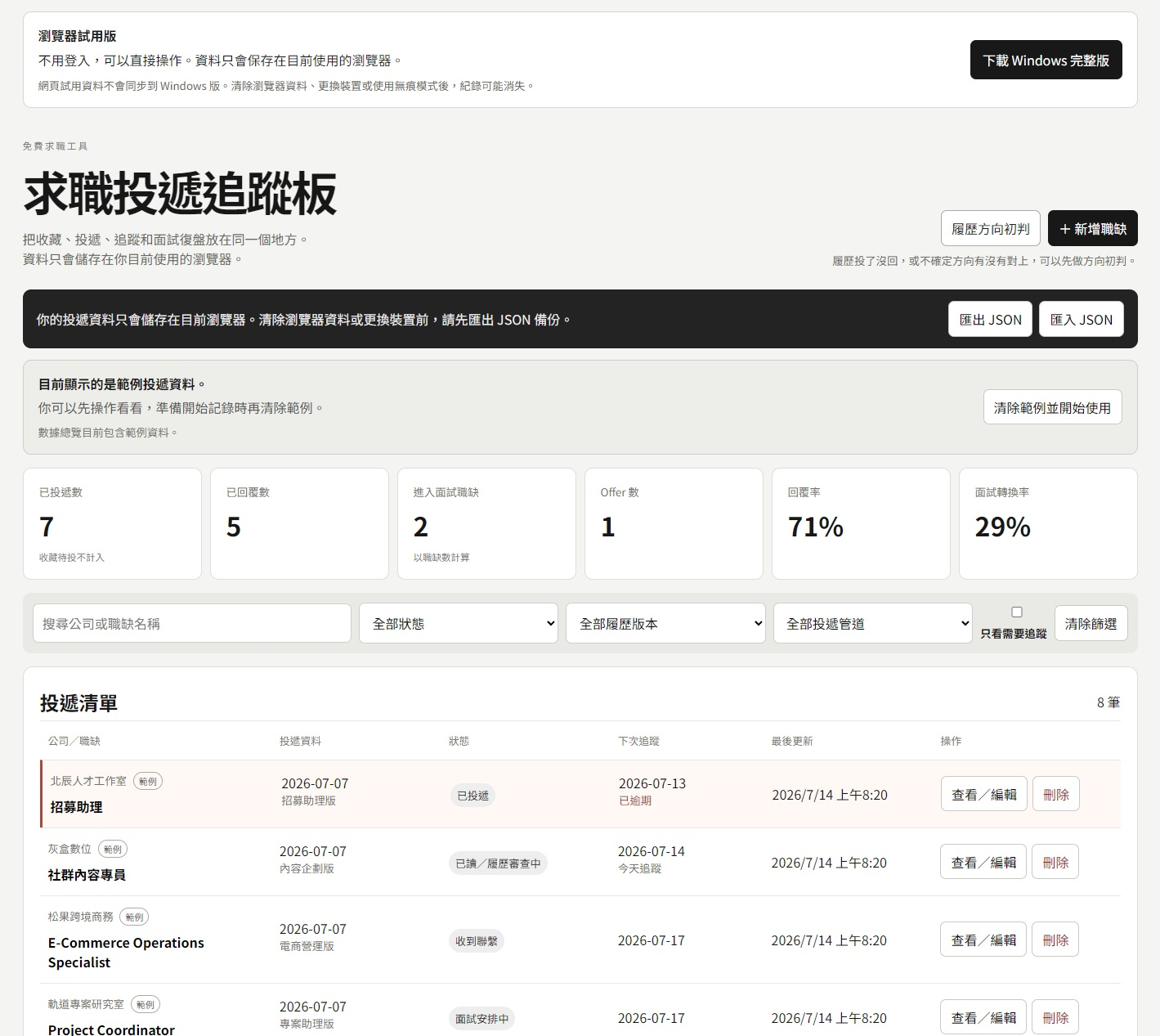
Task: Click the 收到聯繫 status badge
Action: click(x=477, y=941)
